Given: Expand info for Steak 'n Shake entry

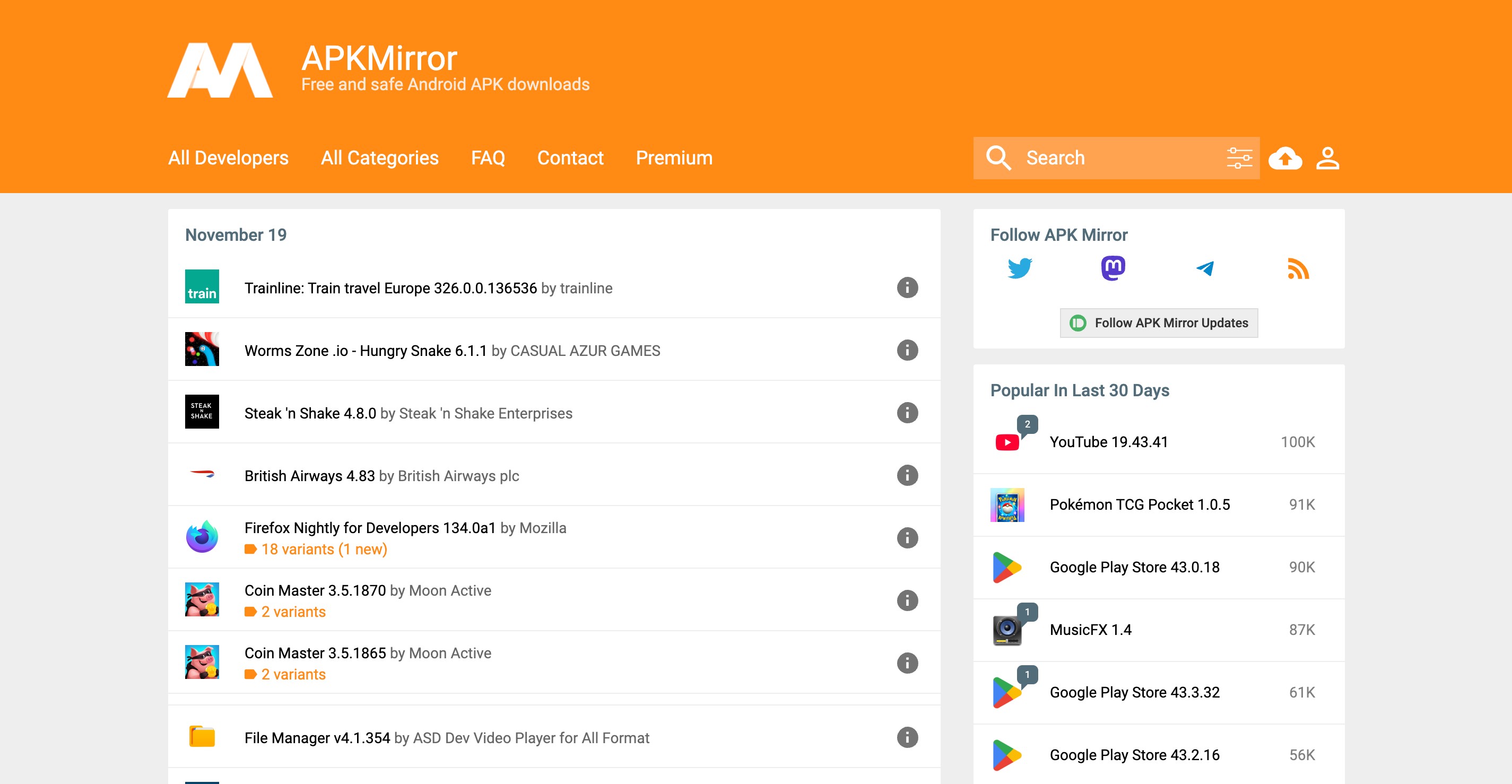Looking at the screenshot, I should [x=907, y=413].
